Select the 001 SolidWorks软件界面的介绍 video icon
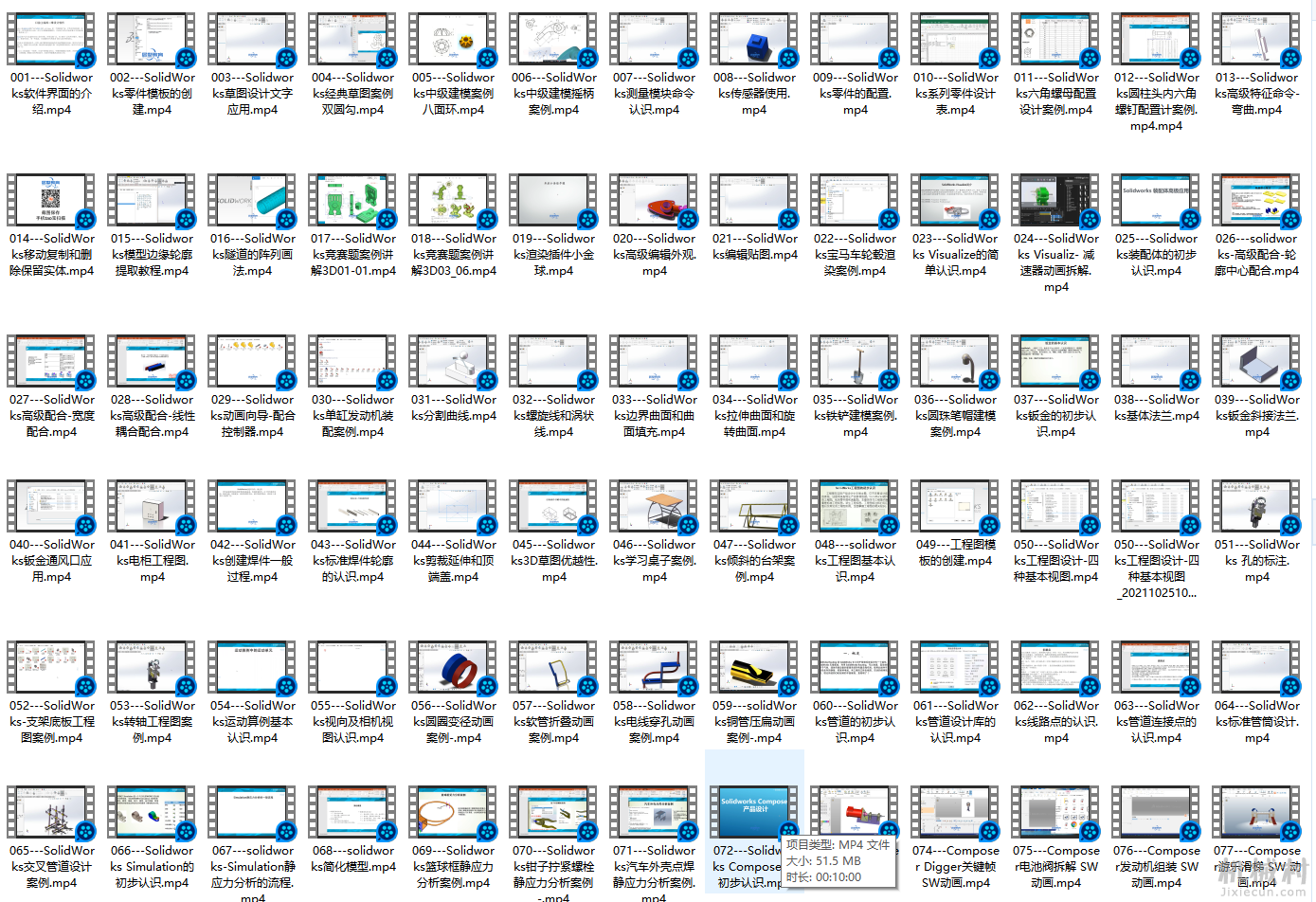Viewport: 1316px width, 902px height. click(51, 40)
